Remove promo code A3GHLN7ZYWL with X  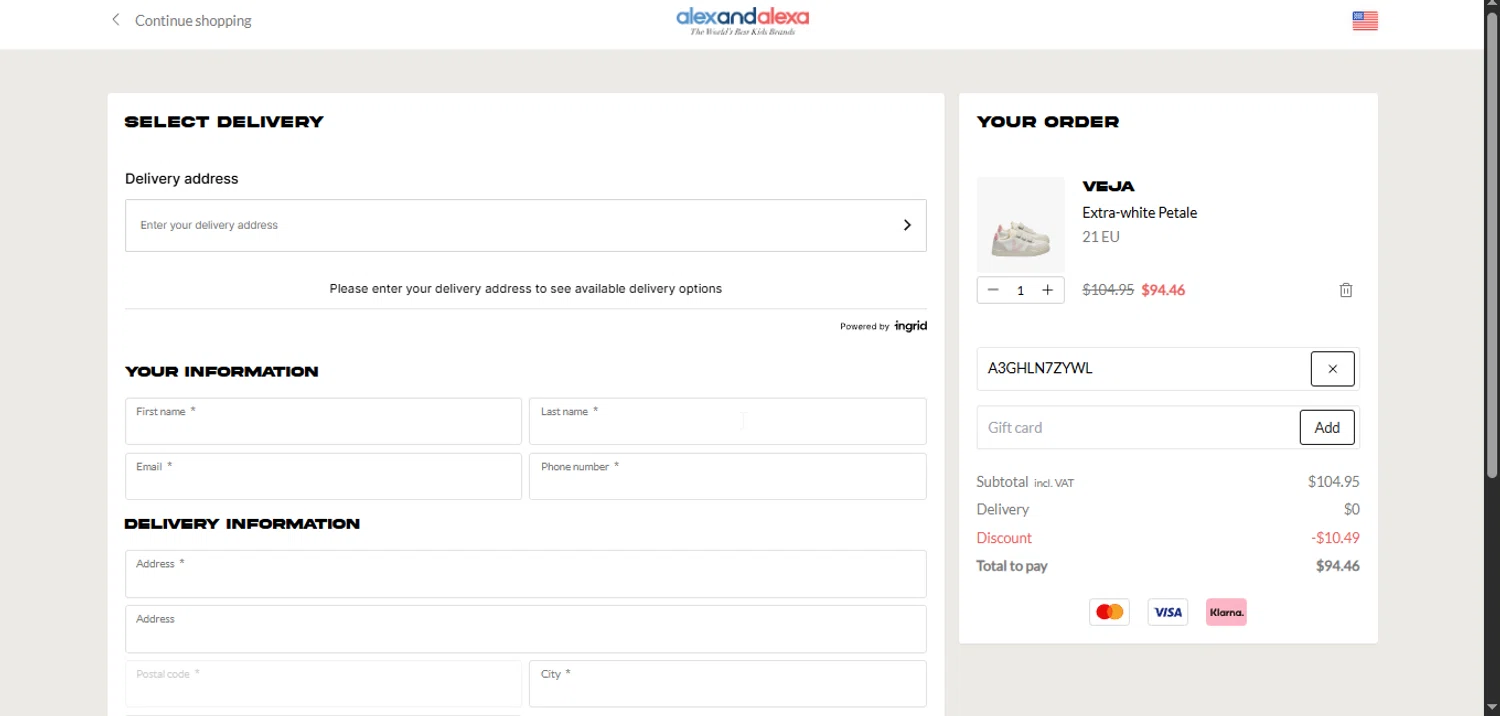[x=1332, y=369]
